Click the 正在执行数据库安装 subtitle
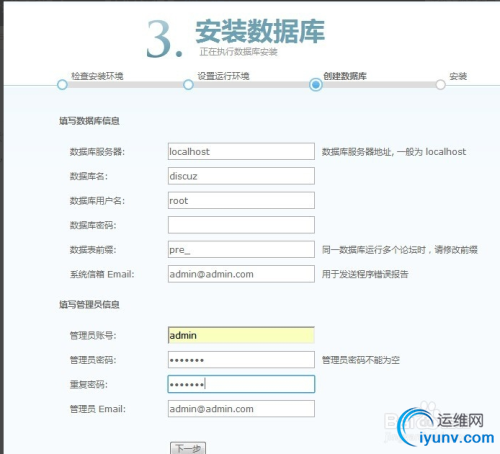The image size is (500, 454). tap(238, 52)
